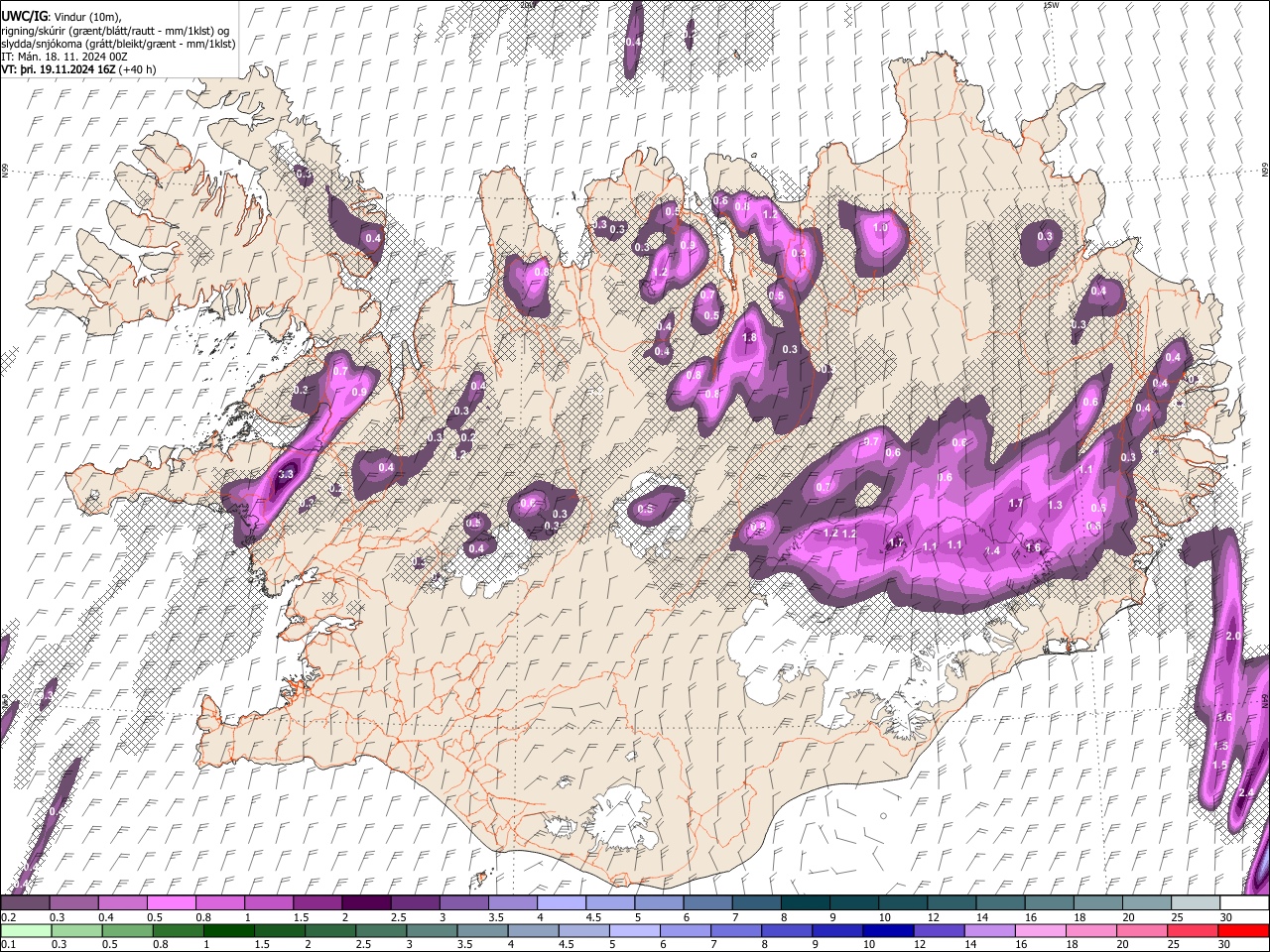1270x952 pixels.
Task: Click the '1.3' precipitation value on the map
Action: (1055, 505)
